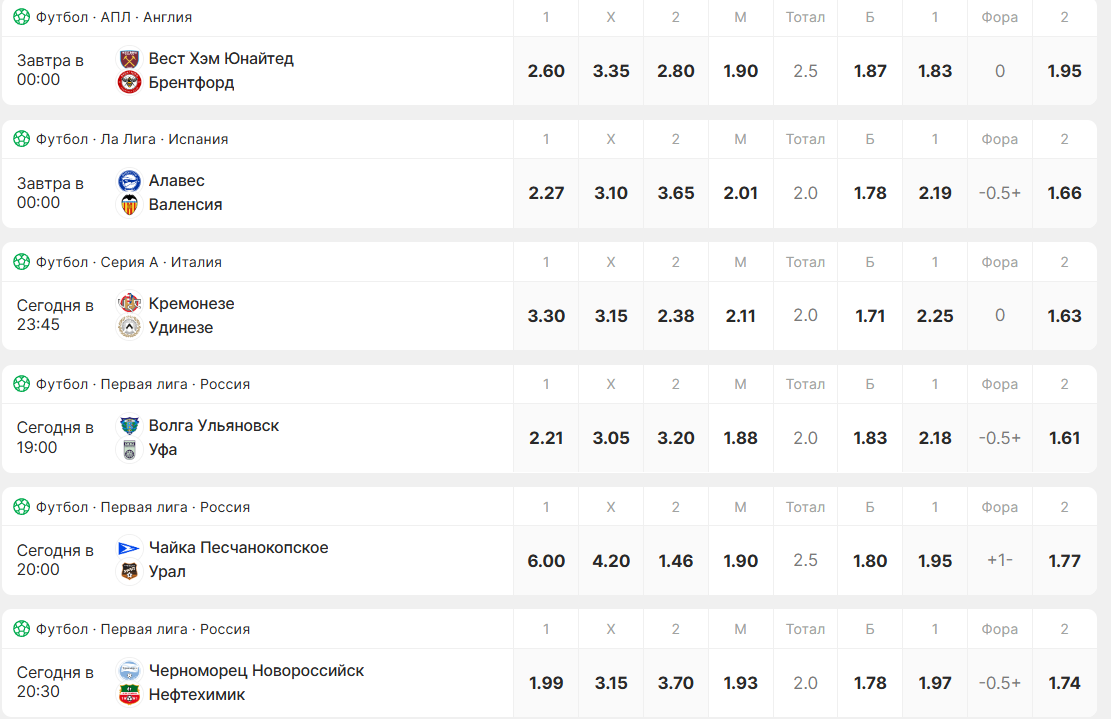This screenshot has width=1111, height=719.
Task: Click the Udinese team logo
Action: 129,327
